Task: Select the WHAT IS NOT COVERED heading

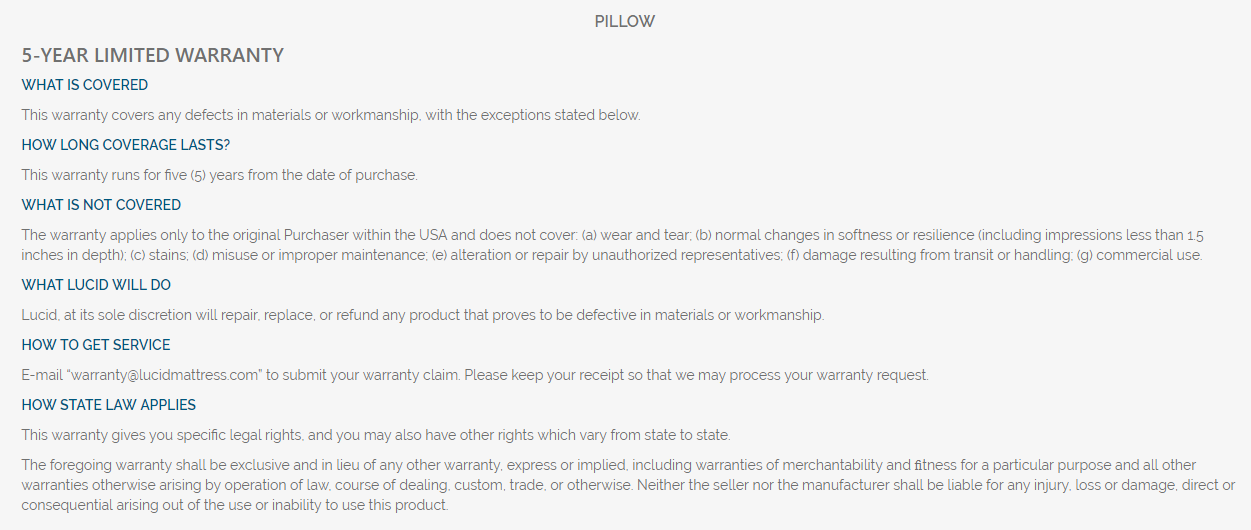Action: coord(101,205)
